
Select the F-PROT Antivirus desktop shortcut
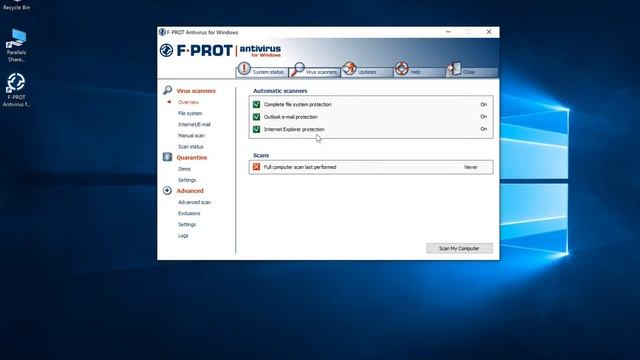(16, 90)
